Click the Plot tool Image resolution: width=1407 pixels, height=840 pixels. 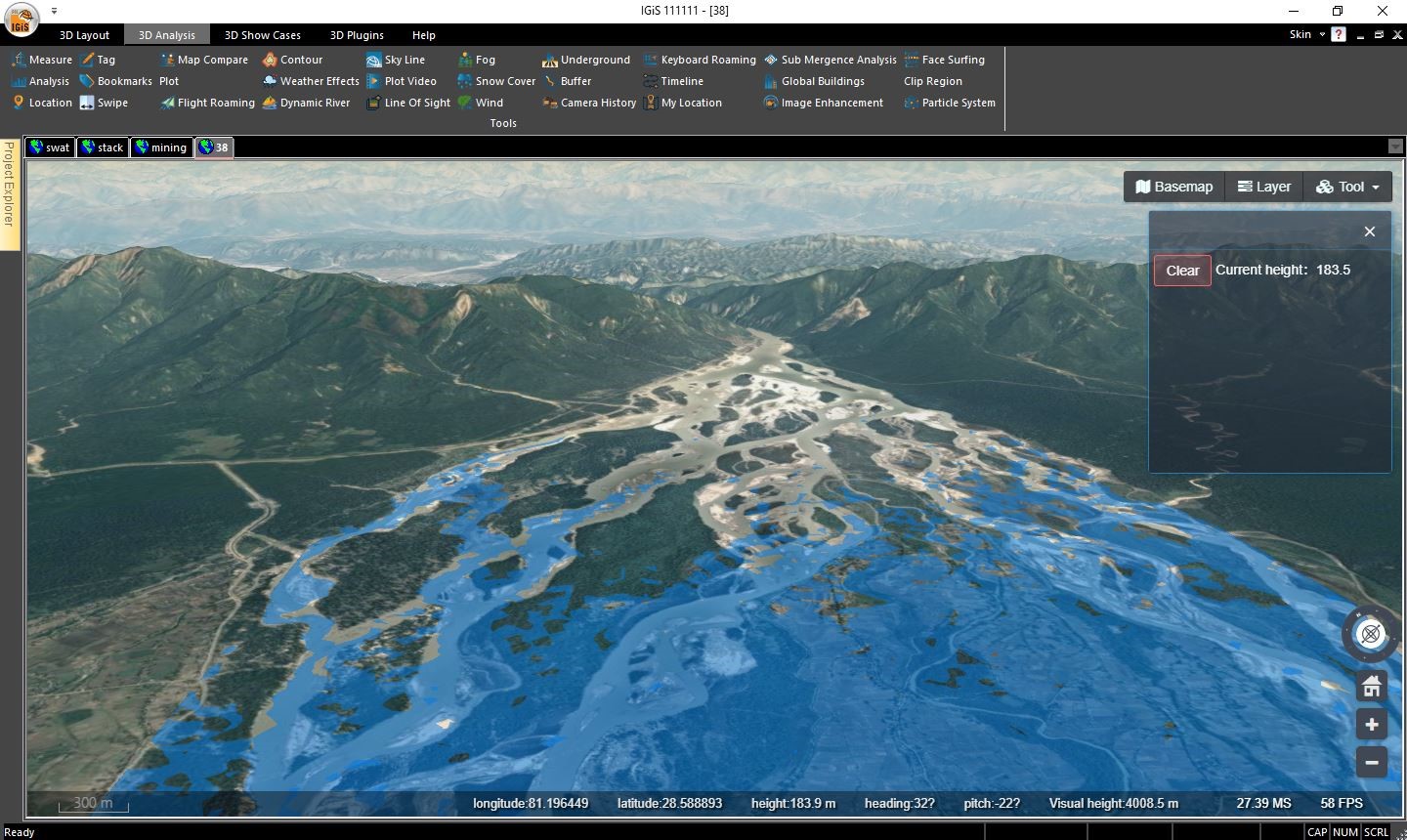pyautogui.click(x=169, y=81)
